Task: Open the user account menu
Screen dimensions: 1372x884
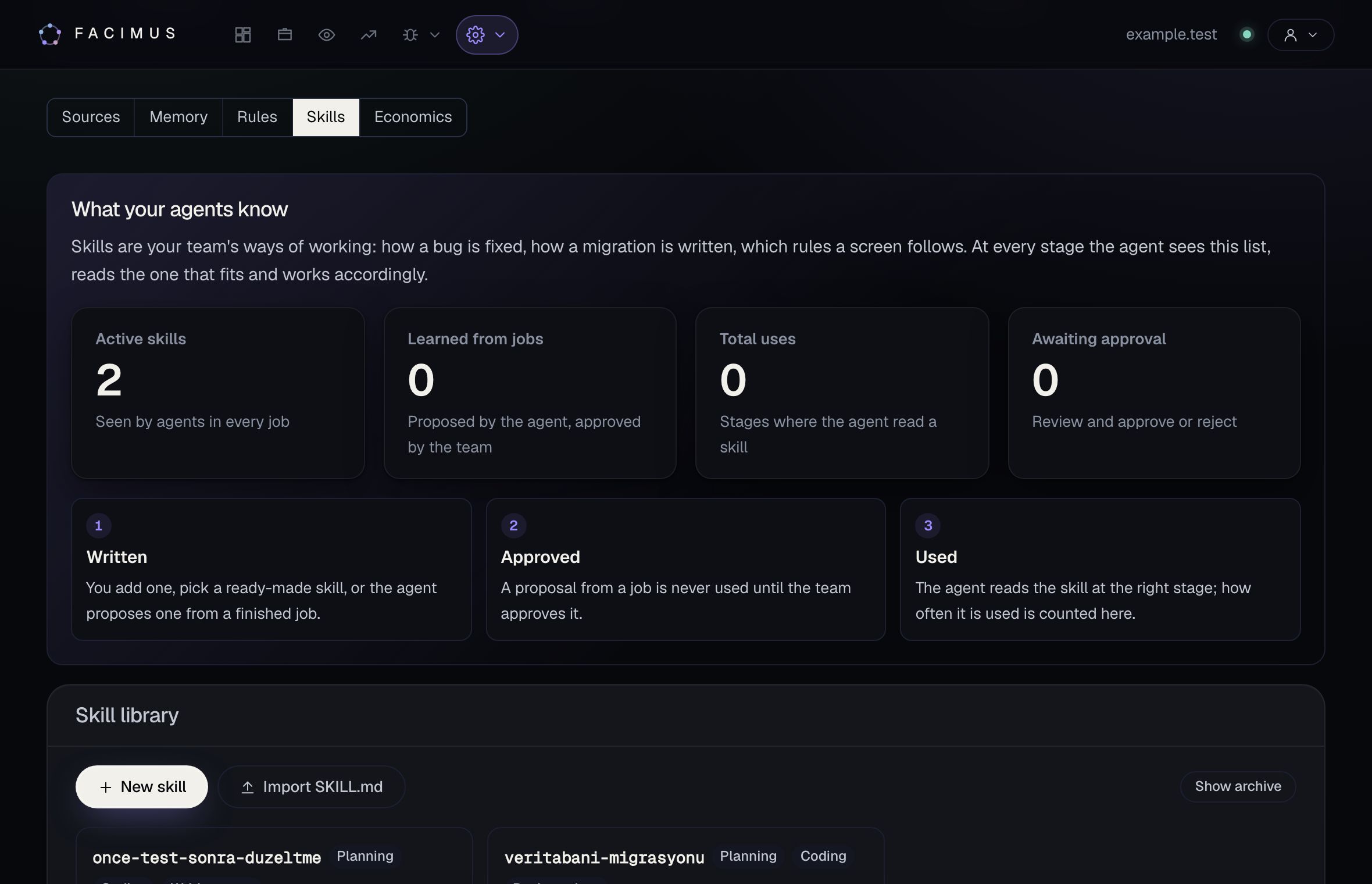Action: pos(1300,35)
